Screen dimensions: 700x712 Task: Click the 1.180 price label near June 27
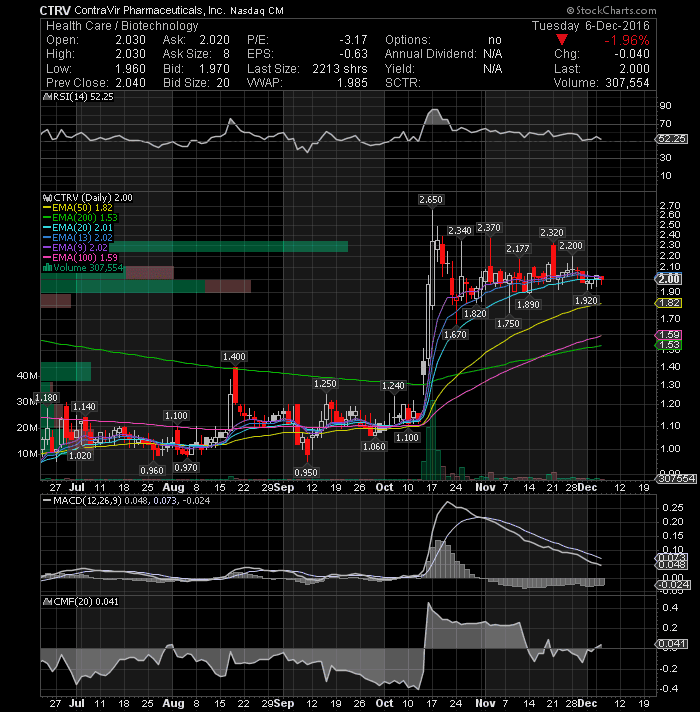click(46, 398)
